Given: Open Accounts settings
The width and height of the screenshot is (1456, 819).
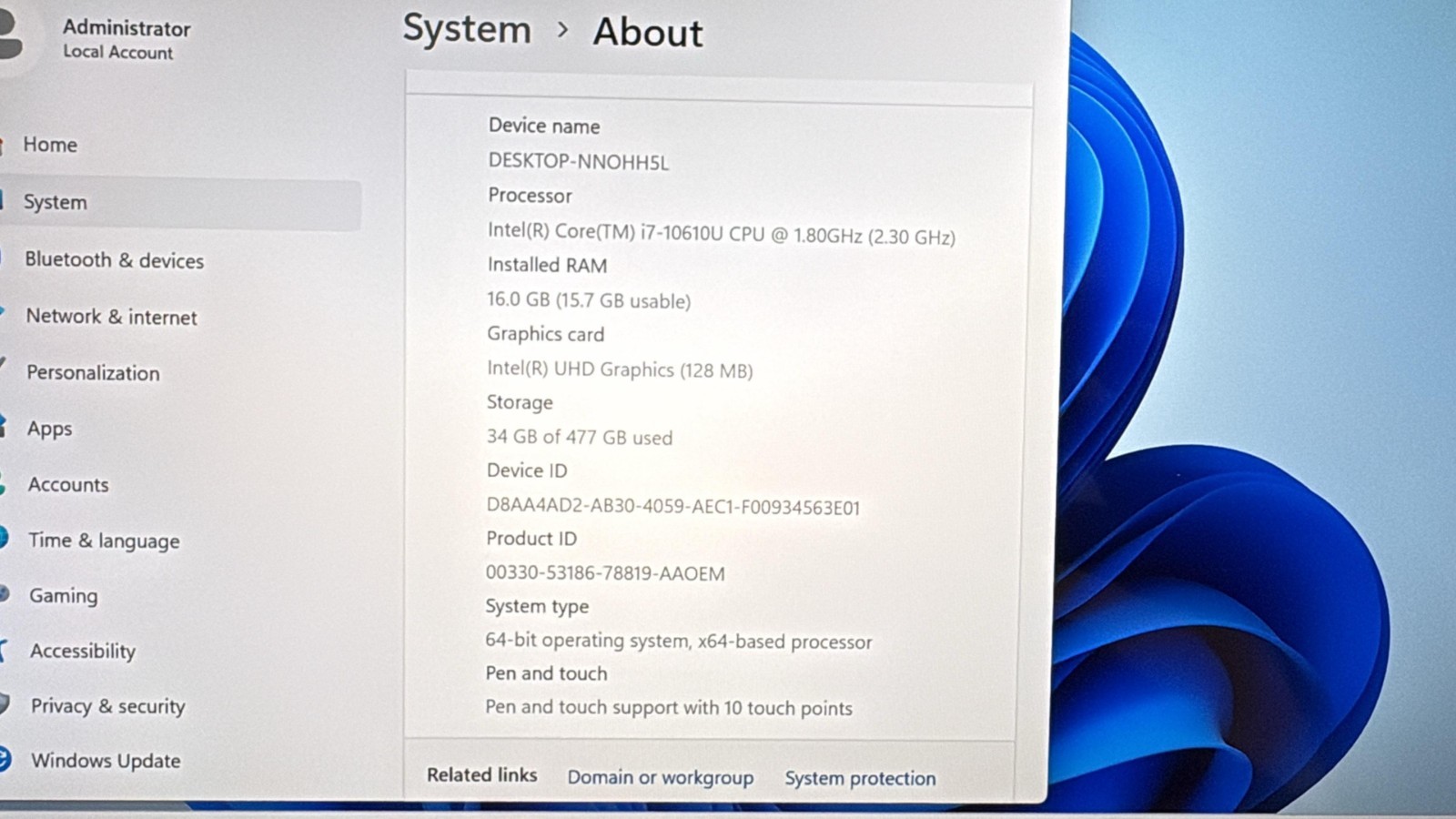Looking at the screenshot, I should pyautogui.click(x=68, y=485).
